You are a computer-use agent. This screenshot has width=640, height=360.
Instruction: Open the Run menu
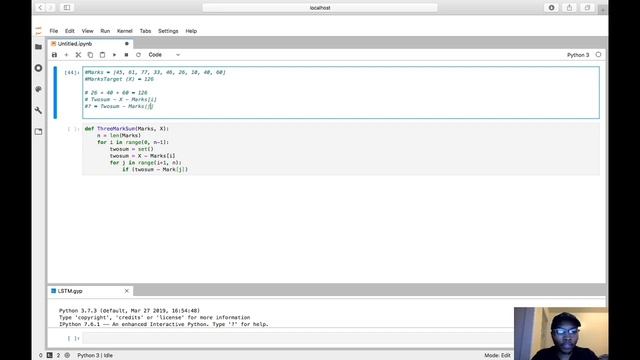[105, 31]
